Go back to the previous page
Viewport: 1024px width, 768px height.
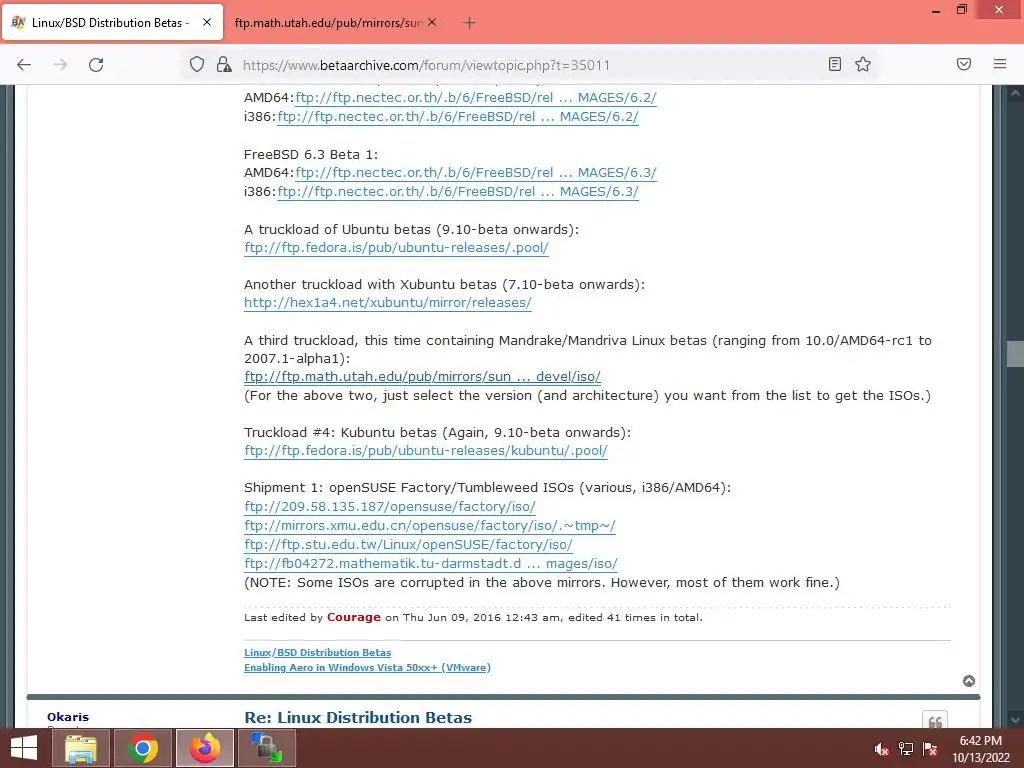[x=24, y=65]
